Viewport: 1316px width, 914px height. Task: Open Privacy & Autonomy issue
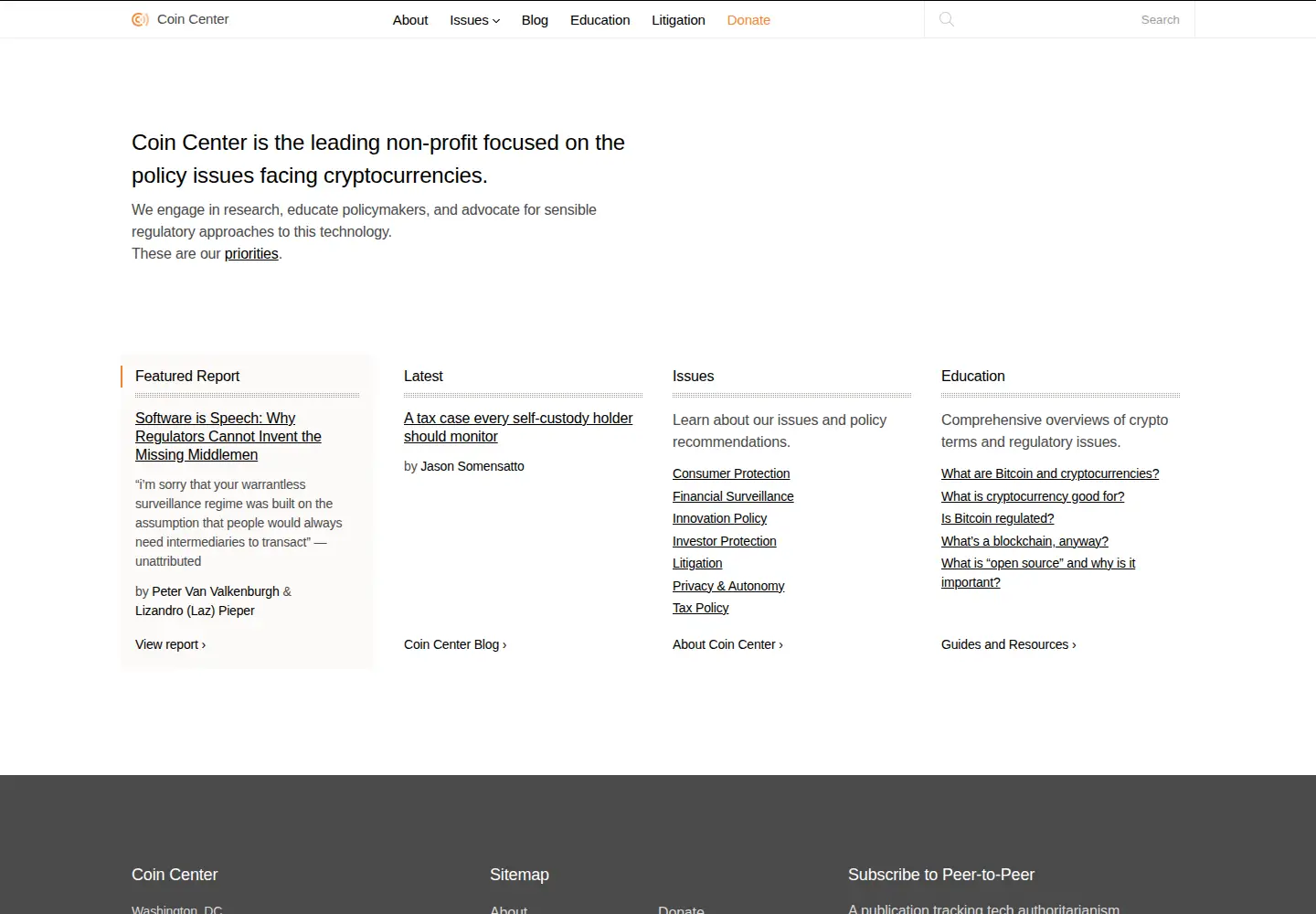click(728, 586)
